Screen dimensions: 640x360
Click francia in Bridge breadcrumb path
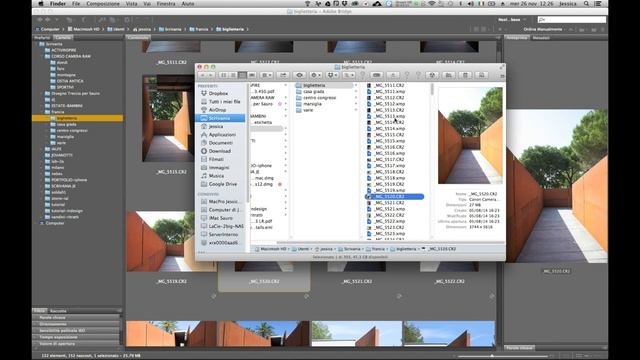click(x=199, y=29)
